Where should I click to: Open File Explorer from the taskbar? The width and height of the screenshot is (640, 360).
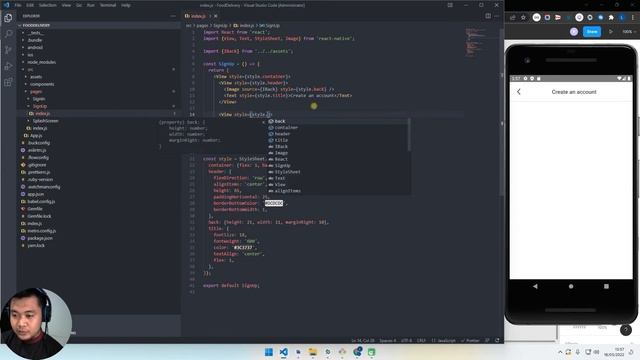pos(313,352)
